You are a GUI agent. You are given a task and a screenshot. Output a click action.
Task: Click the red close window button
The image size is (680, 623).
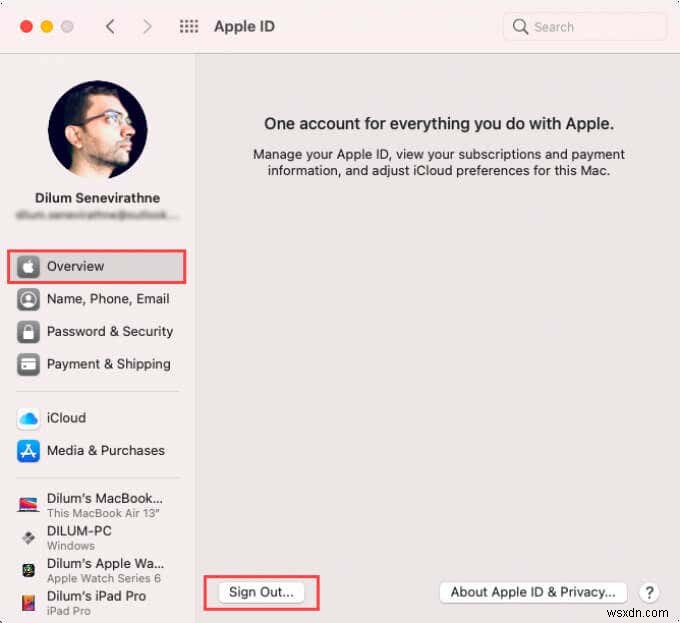26,26
